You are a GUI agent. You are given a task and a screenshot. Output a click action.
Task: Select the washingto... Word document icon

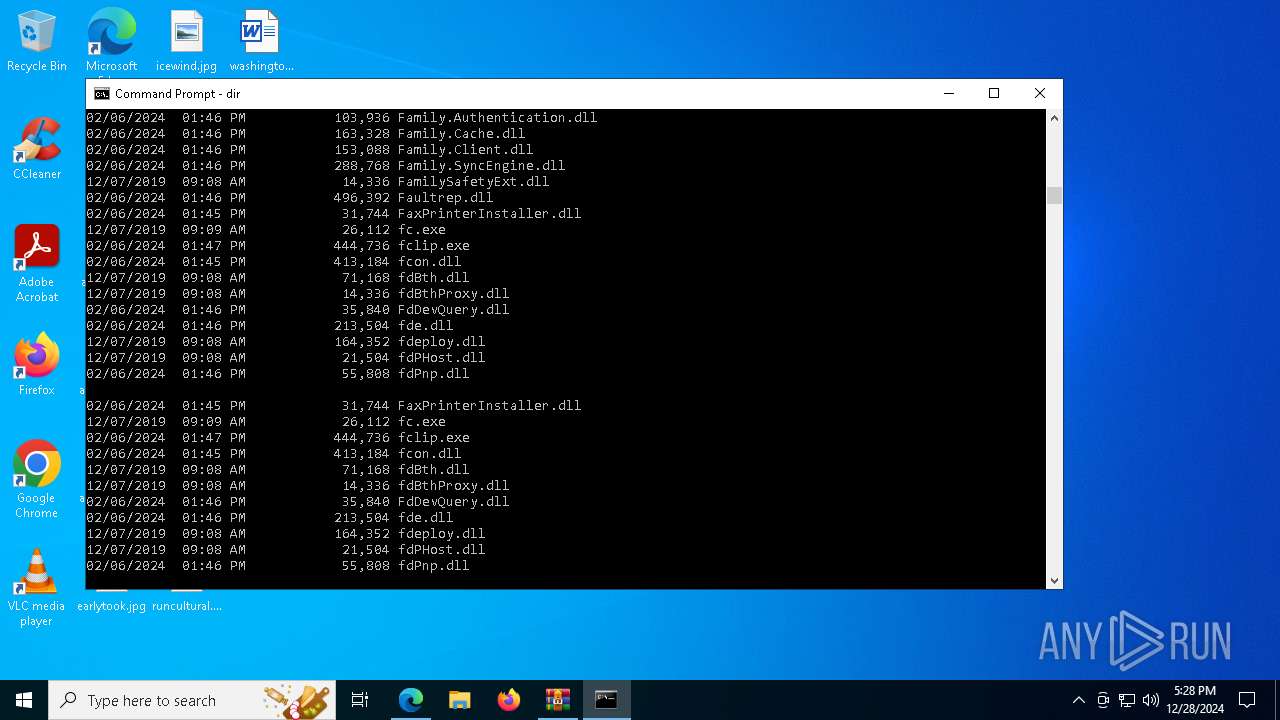(261, 41)
